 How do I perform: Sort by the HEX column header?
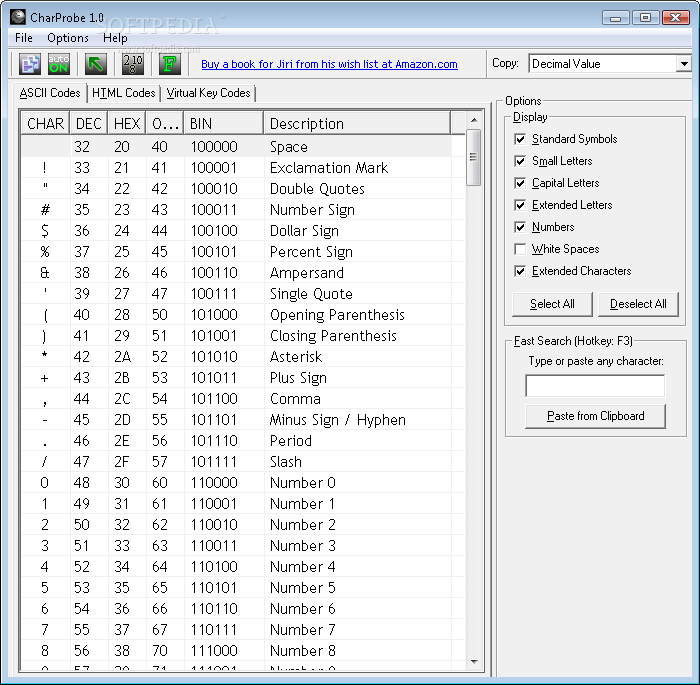click(127, 123)
